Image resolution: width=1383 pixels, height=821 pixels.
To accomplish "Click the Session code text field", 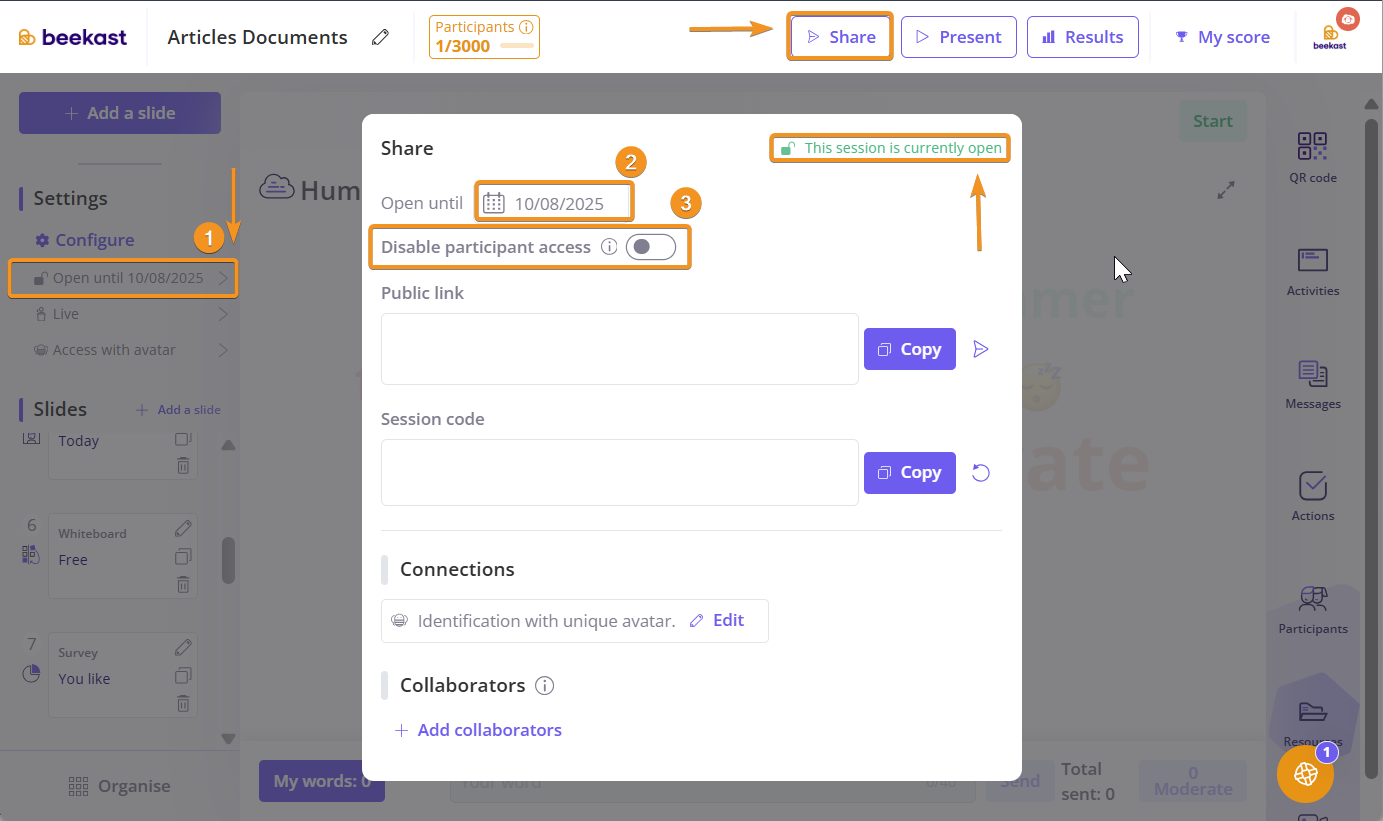I will 619,472.
